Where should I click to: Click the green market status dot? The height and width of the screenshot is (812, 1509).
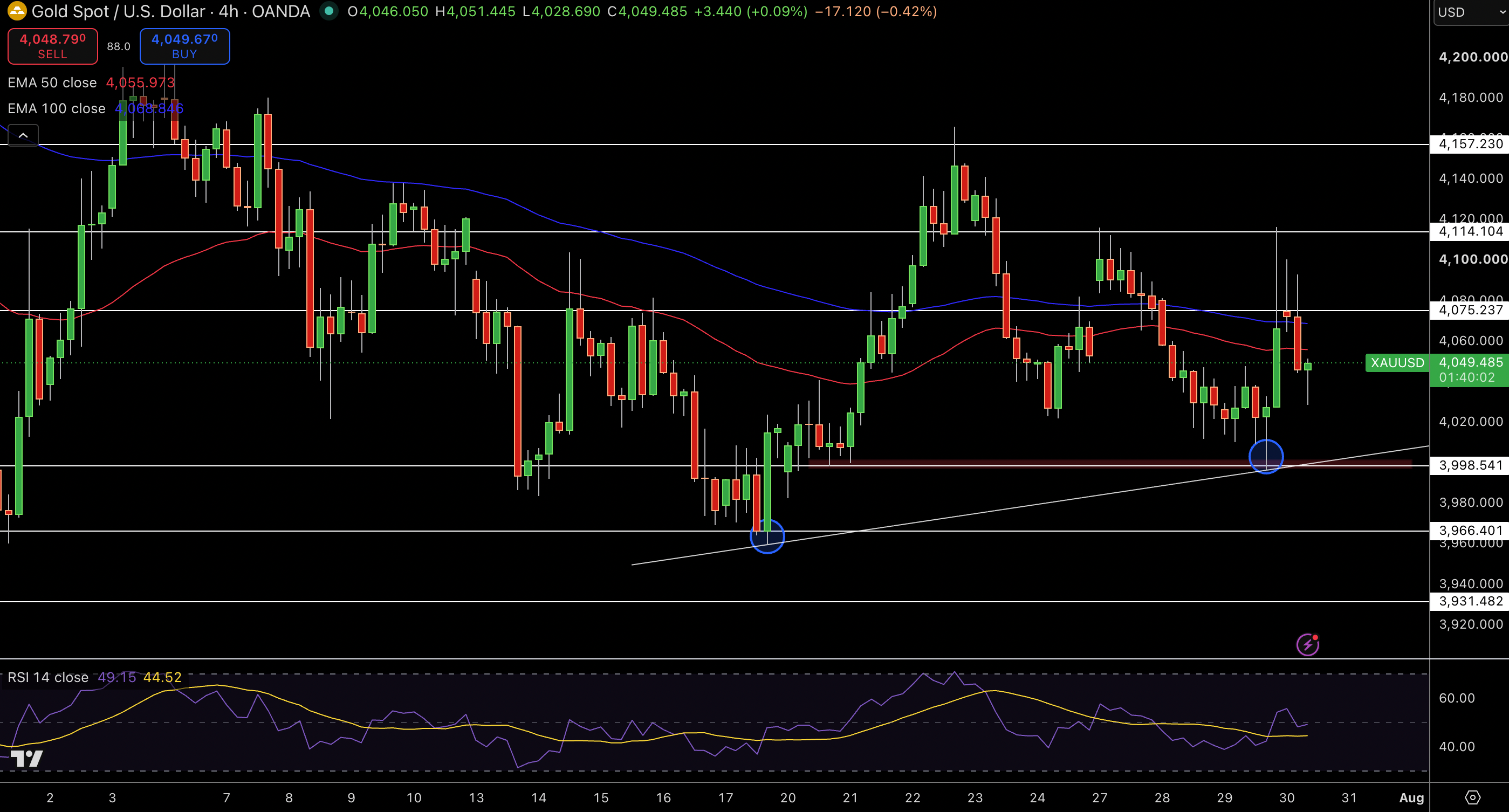pyautogui.click(x=329, y=11)
